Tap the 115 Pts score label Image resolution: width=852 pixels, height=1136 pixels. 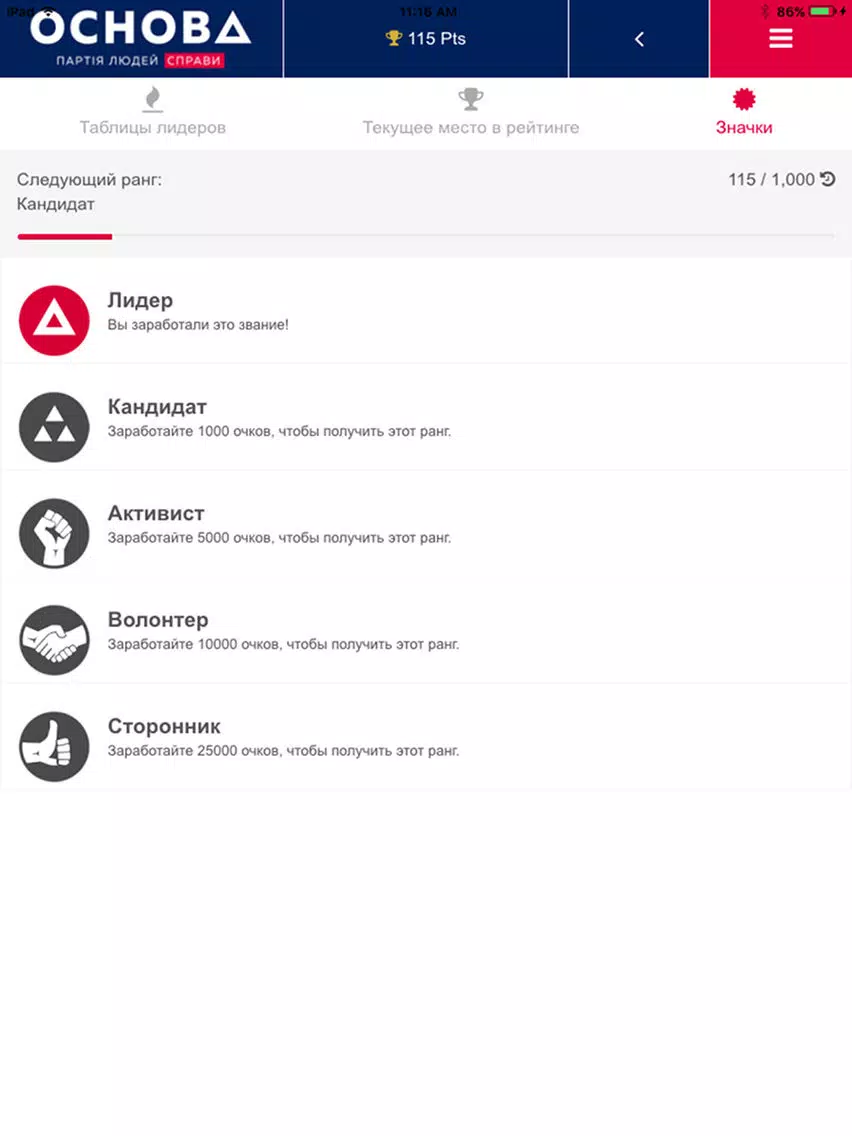coord(437,38)
